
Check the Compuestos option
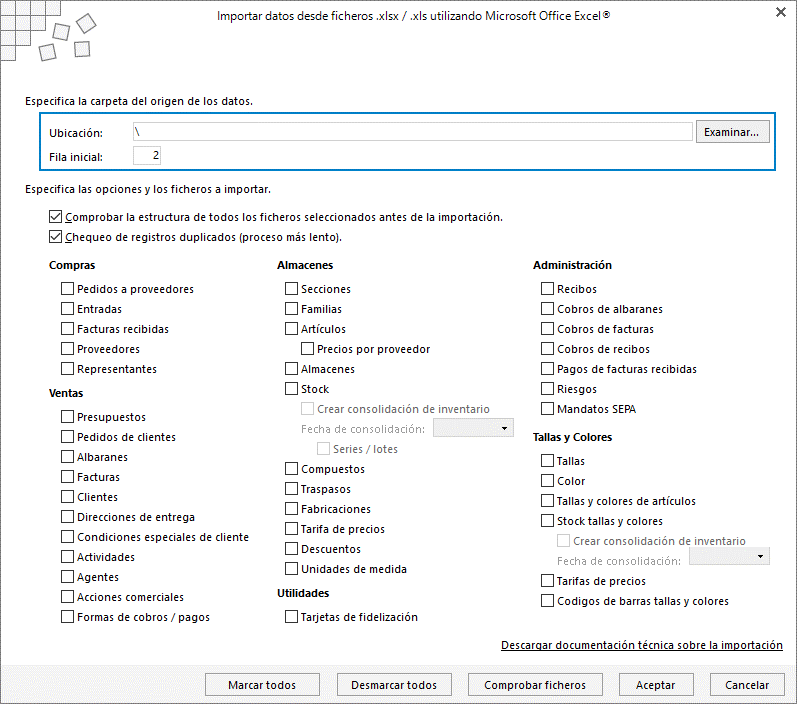click(291, 469)
